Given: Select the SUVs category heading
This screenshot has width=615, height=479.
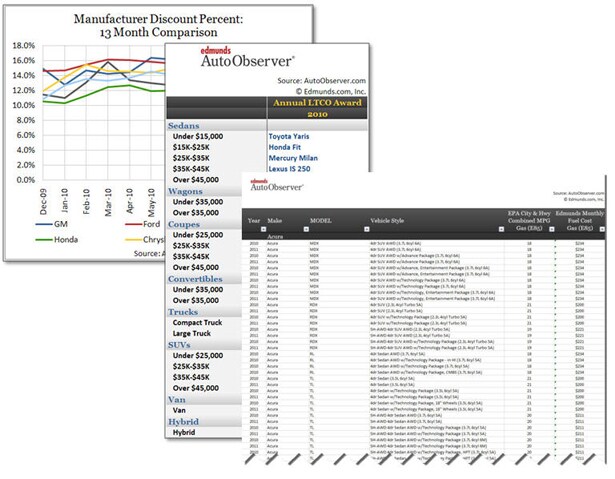Looking at the screenshot, I should (x=179, y=345).
